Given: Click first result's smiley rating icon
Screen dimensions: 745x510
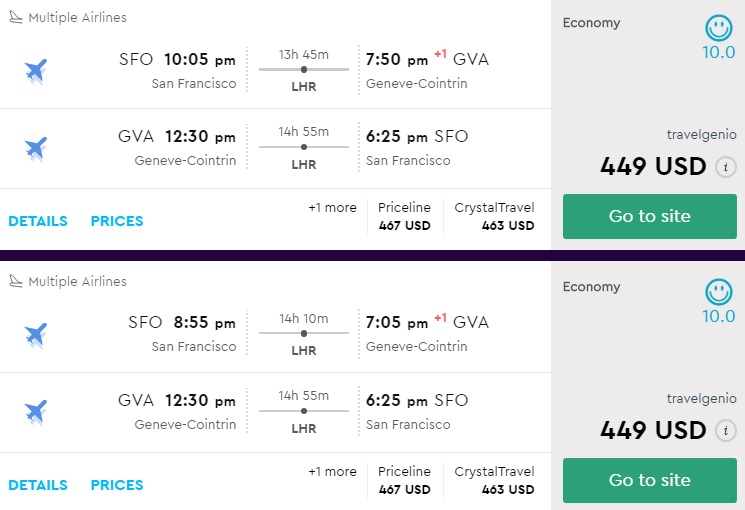Looking at the screenshot, I should (718, 27).
